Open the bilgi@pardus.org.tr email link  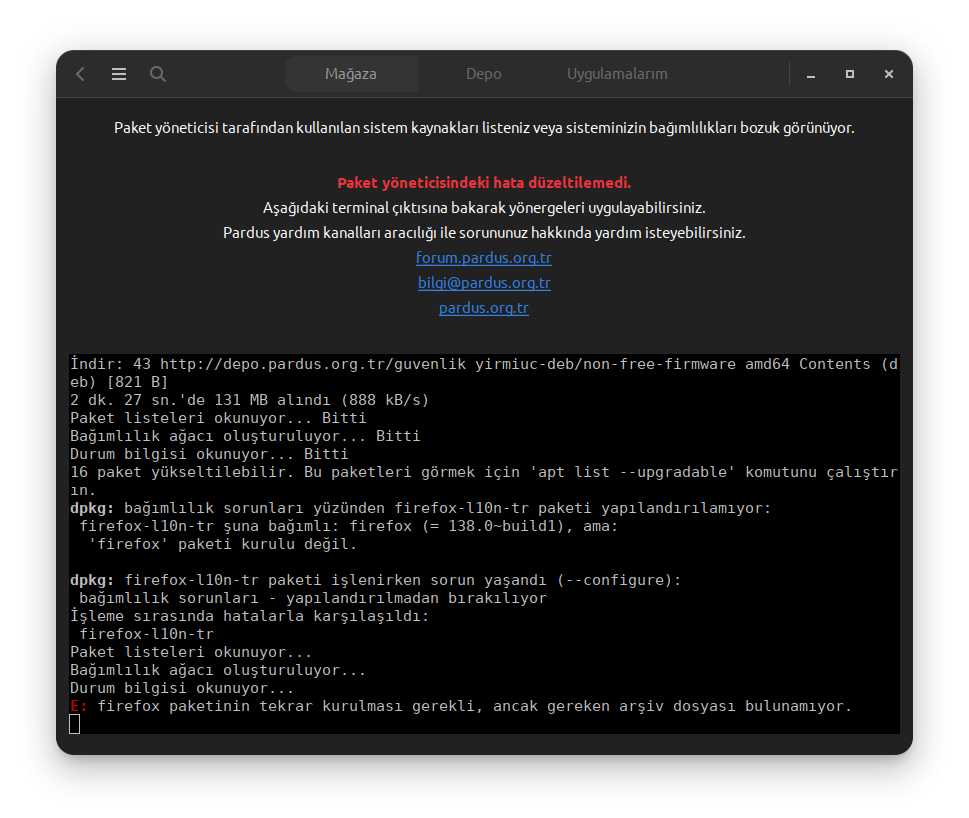click(x=484, y=283)
